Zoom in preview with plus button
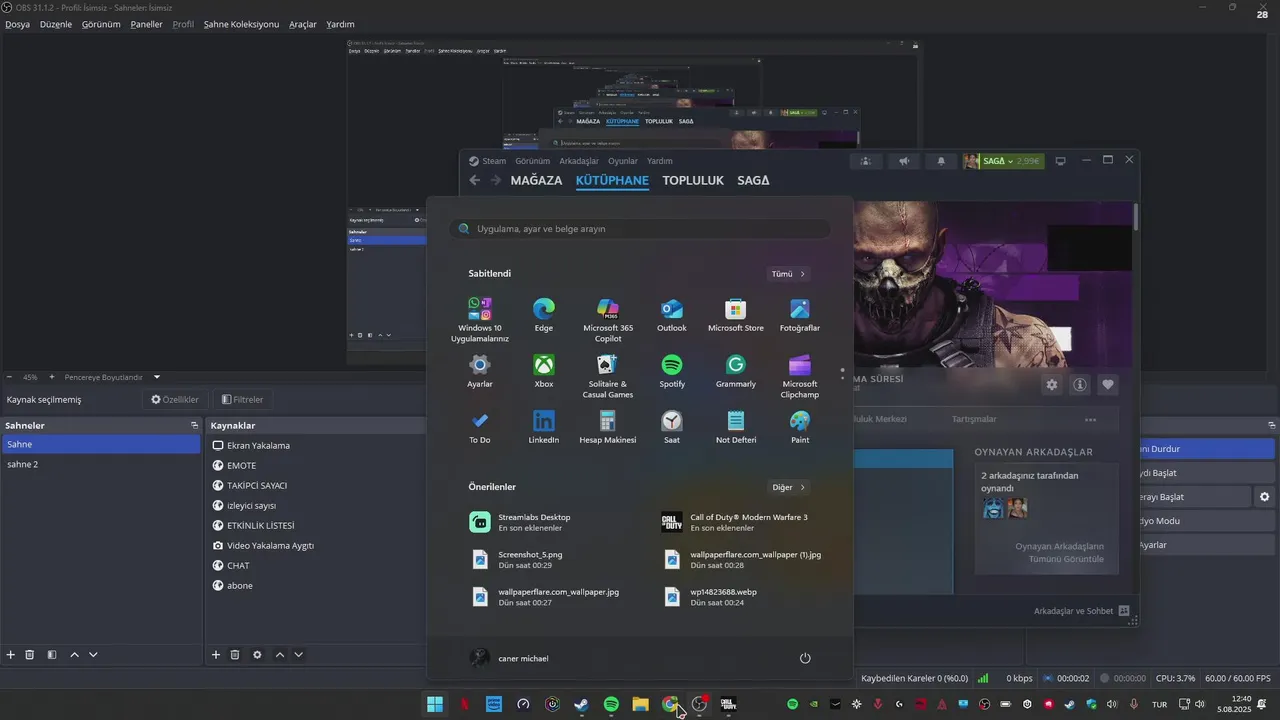This screenshot has height=720, width=1280. click(52, 377)
